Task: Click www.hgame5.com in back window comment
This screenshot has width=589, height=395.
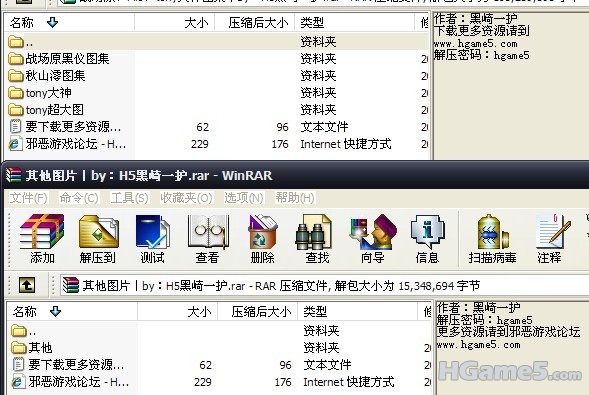Action: coord(475,44)
